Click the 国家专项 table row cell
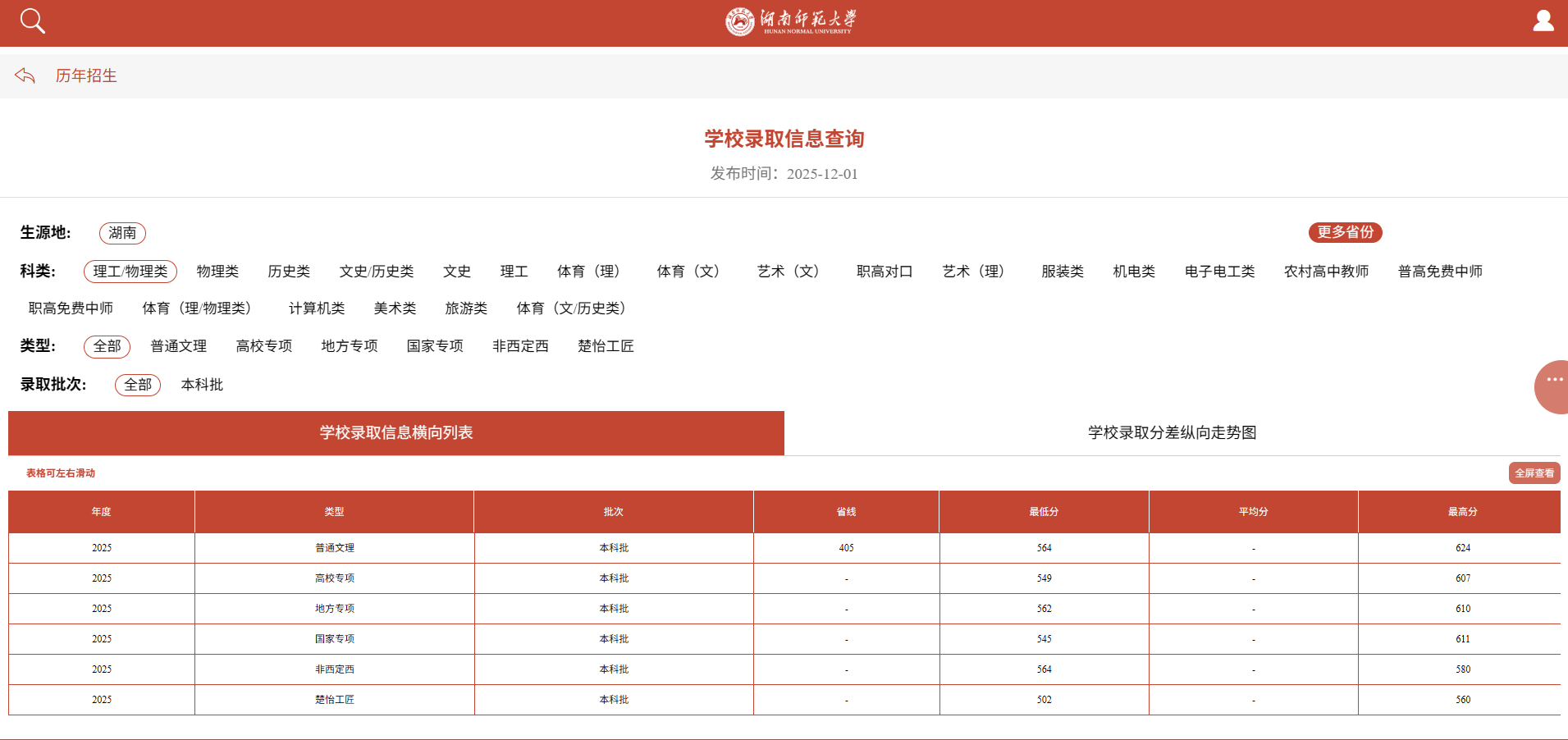Viewport: 1568px width, 740px height. coord(335,639)
